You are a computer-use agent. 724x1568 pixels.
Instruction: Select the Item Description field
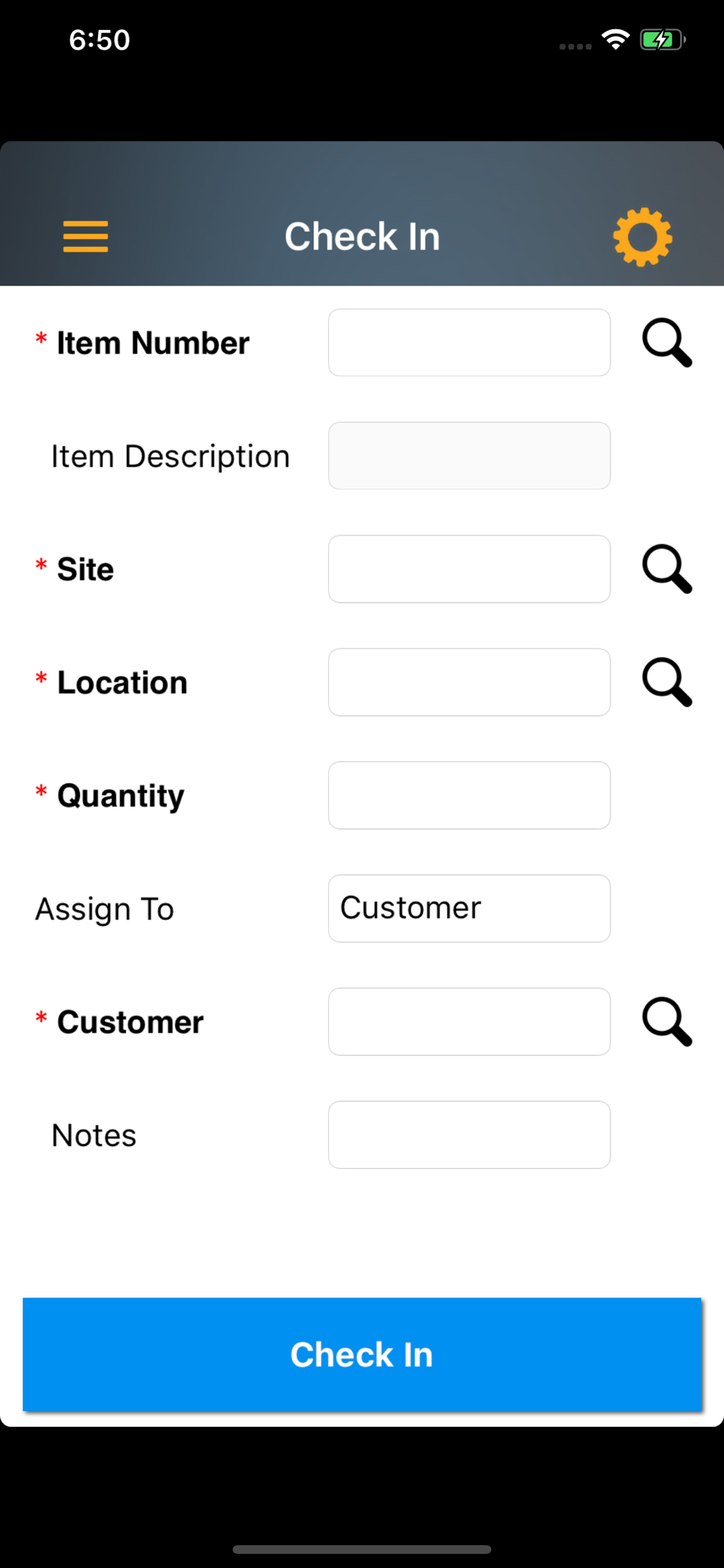469,456
